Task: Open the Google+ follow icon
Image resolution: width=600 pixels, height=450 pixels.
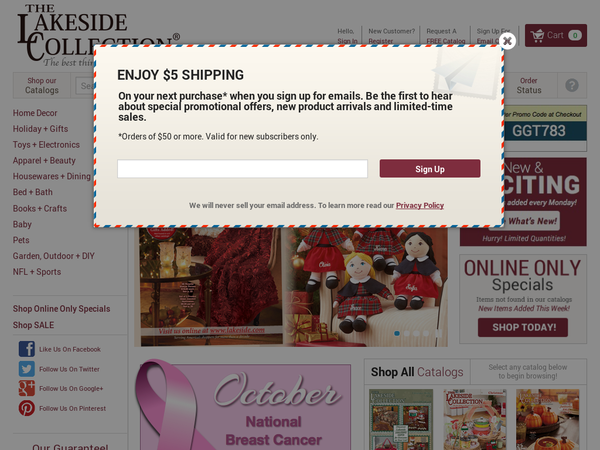Action: [27, 388]
